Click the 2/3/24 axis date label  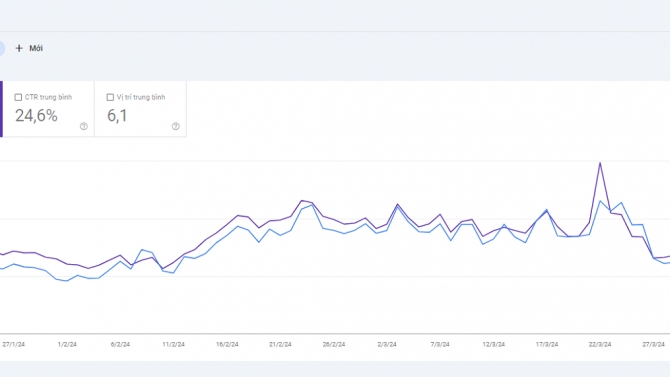click(x=387, y=345)
